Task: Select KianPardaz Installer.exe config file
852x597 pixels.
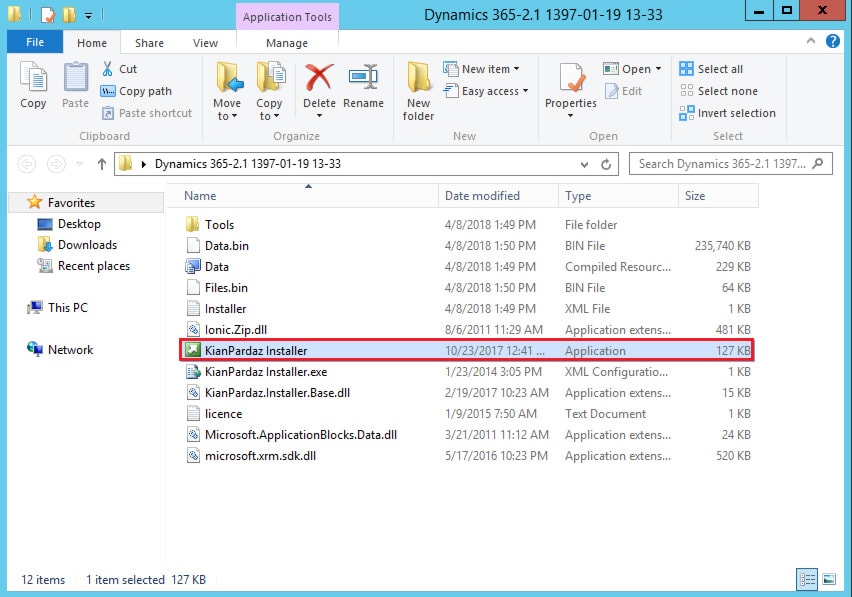Action: [467, 372]
